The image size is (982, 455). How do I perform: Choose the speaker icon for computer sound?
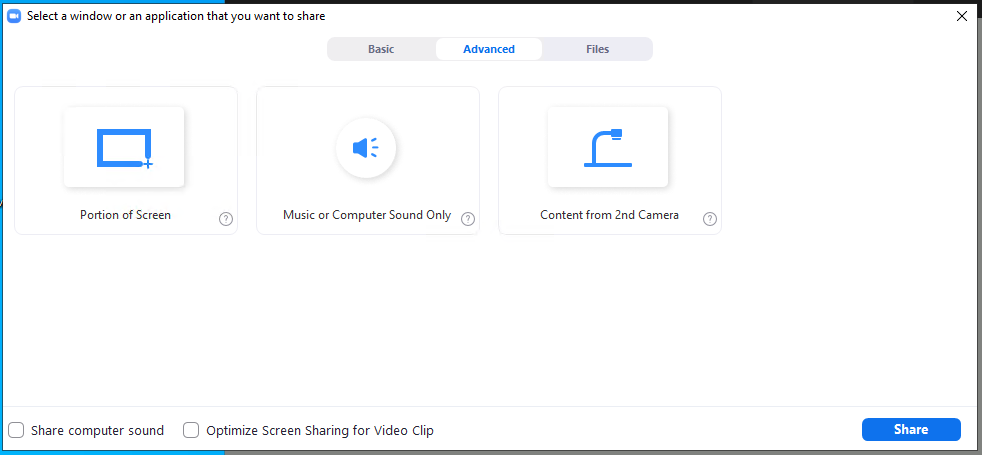(x=366, y=148)
